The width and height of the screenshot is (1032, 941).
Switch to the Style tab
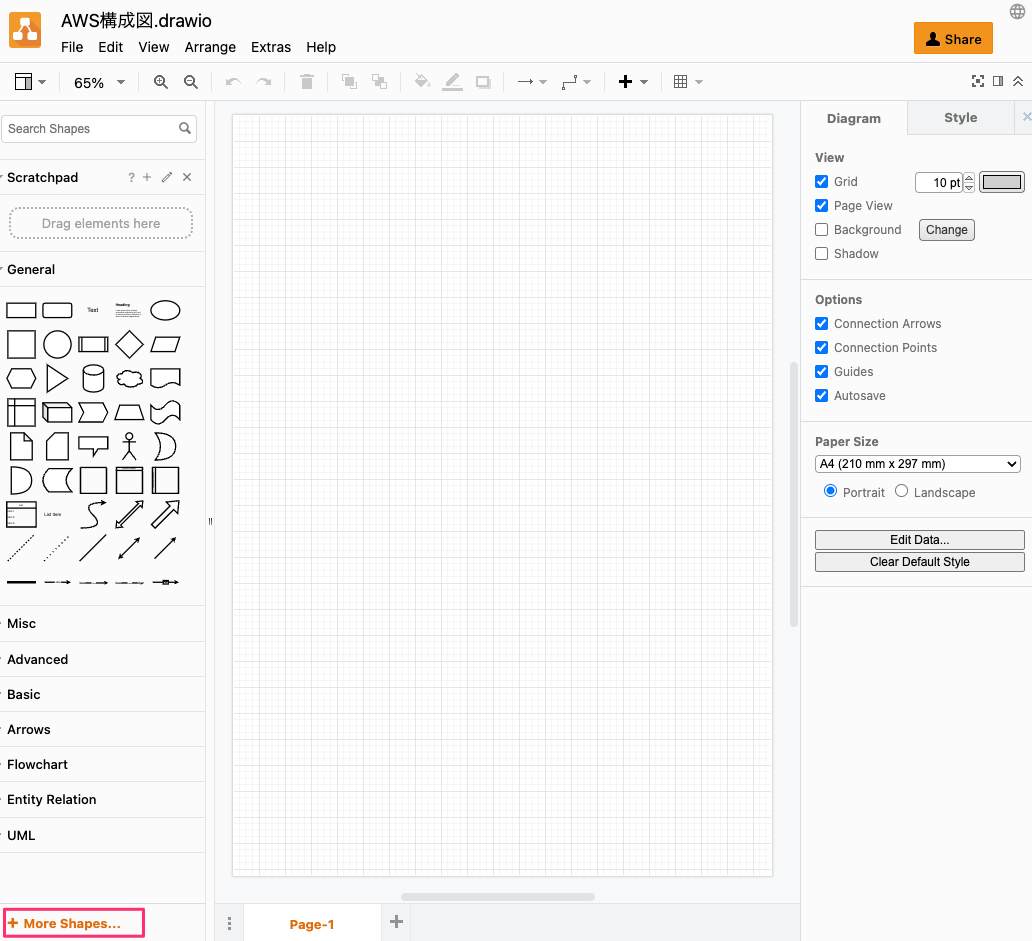tap(959, 117)
